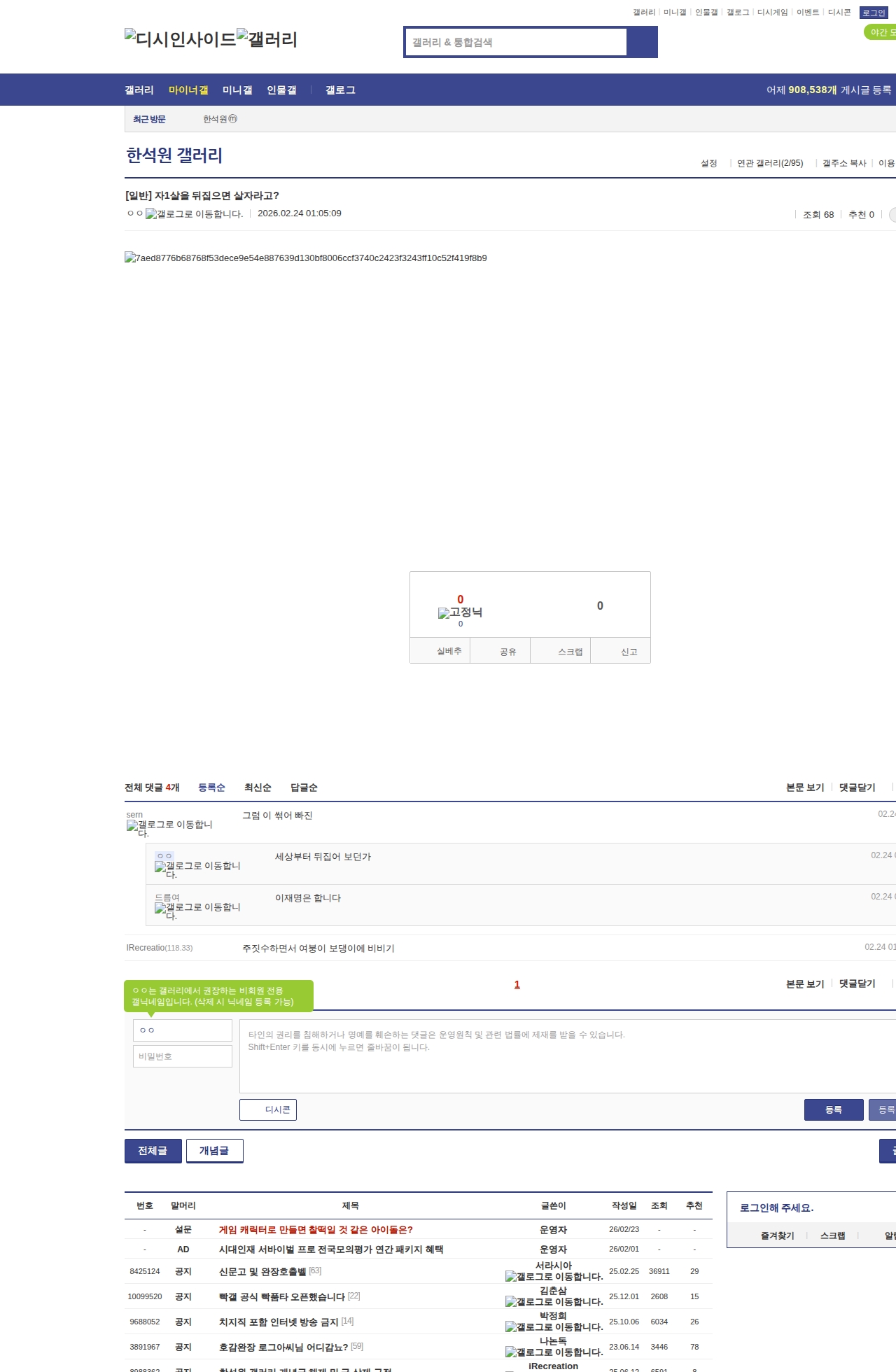Open the broken post image 7aed8776b…
This screenshot has width=896, height=1372.
coord(306,258)
